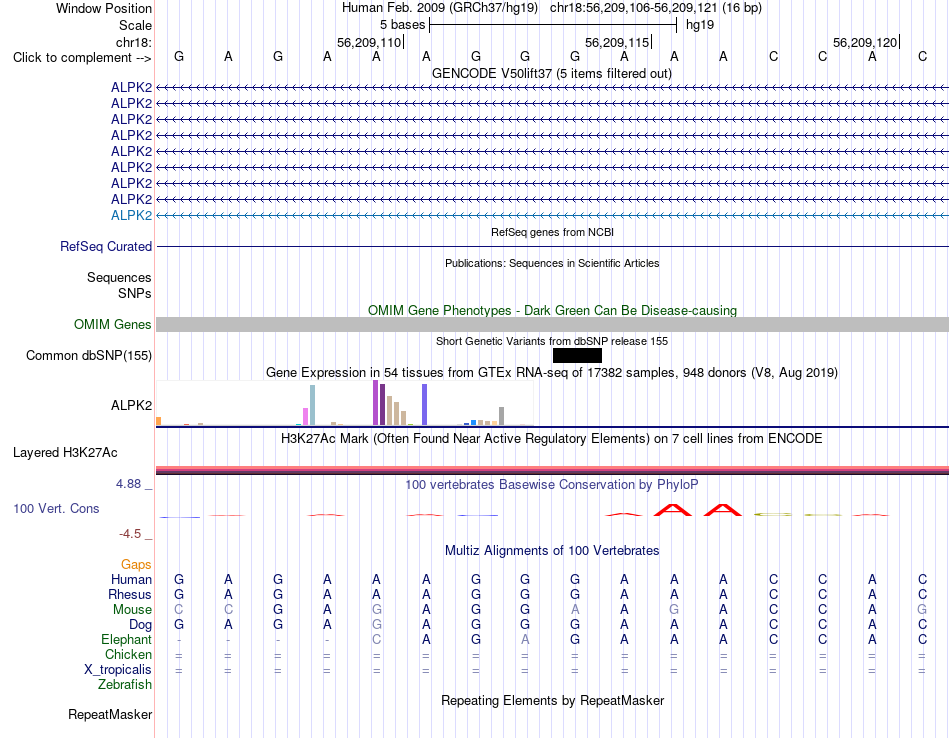This screenshot has width=950, height=738.
Task: Select the light-blue ALPK2 transcript label
Action: (x=131, y=215)
